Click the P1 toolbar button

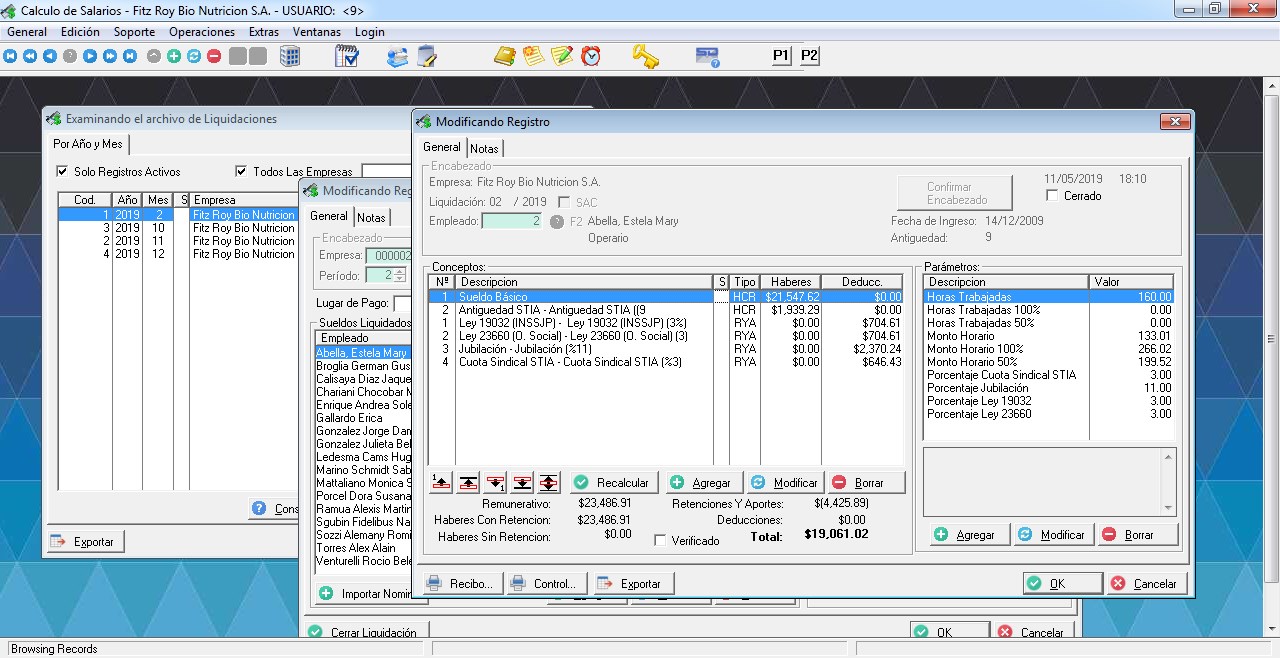781,56
